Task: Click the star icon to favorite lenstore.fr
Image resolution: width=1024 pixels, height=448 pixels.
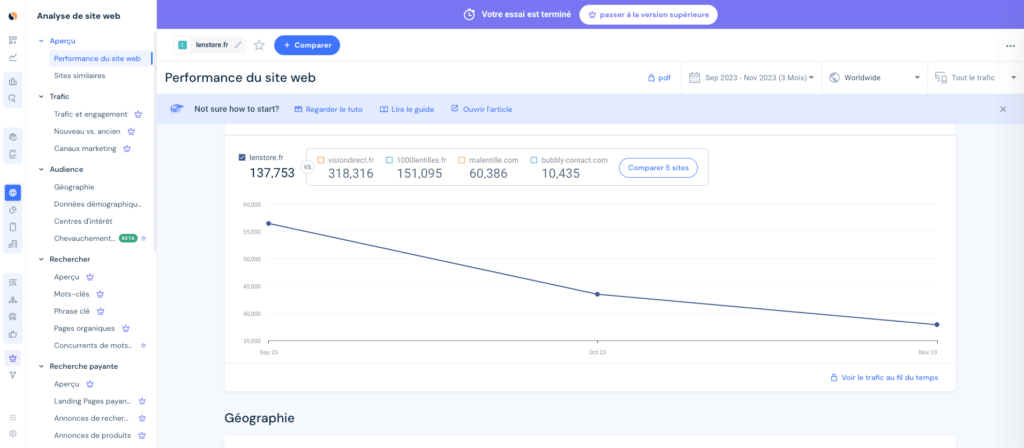Action: tap(259, 45)
